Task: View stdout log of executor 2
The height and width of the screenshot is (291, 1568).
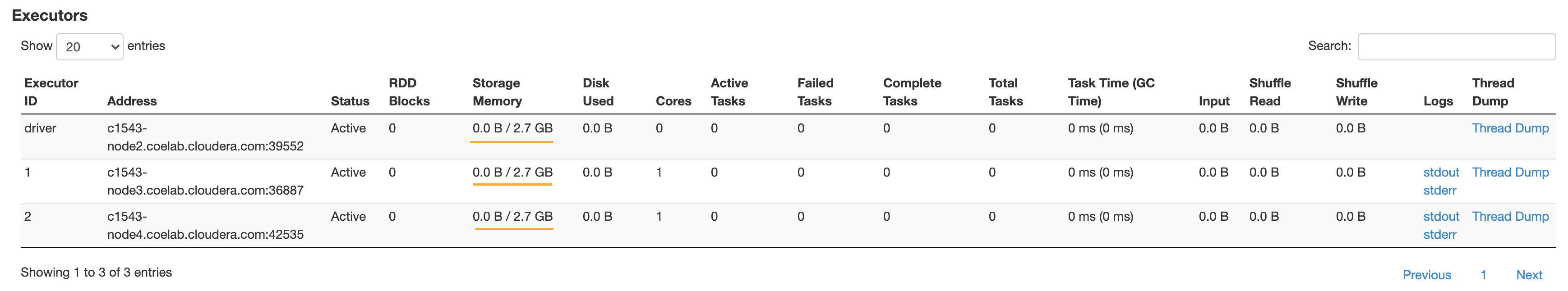Action: tap(1441, 216)
